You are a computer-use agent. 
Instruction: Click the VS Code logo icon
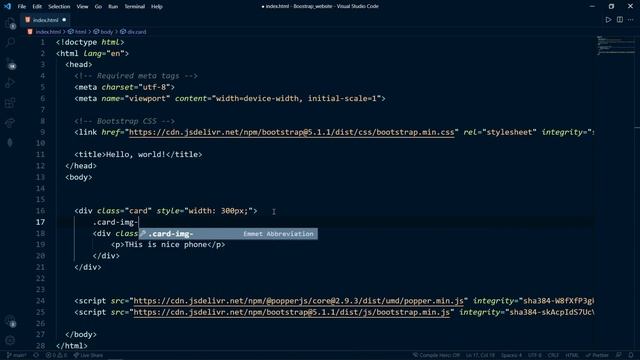coord(7,6)
